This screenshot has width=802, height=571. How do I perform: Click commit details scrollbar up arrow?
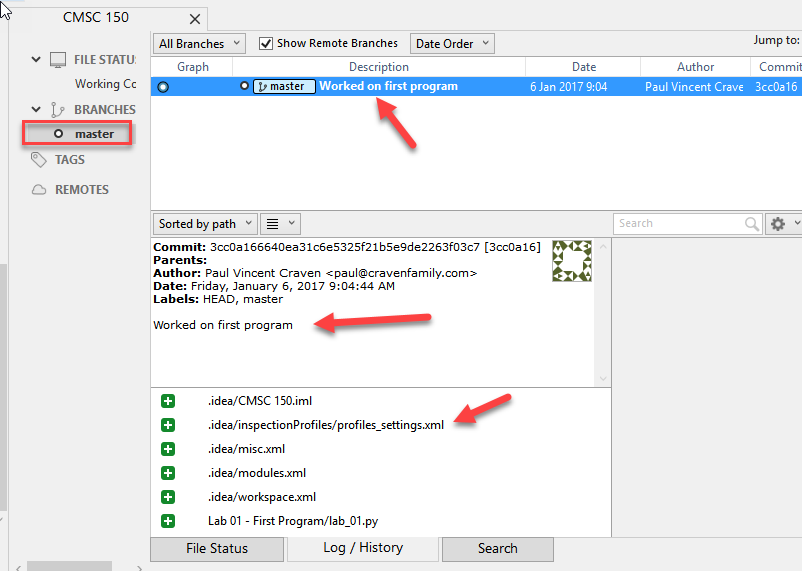coord(603,247)
